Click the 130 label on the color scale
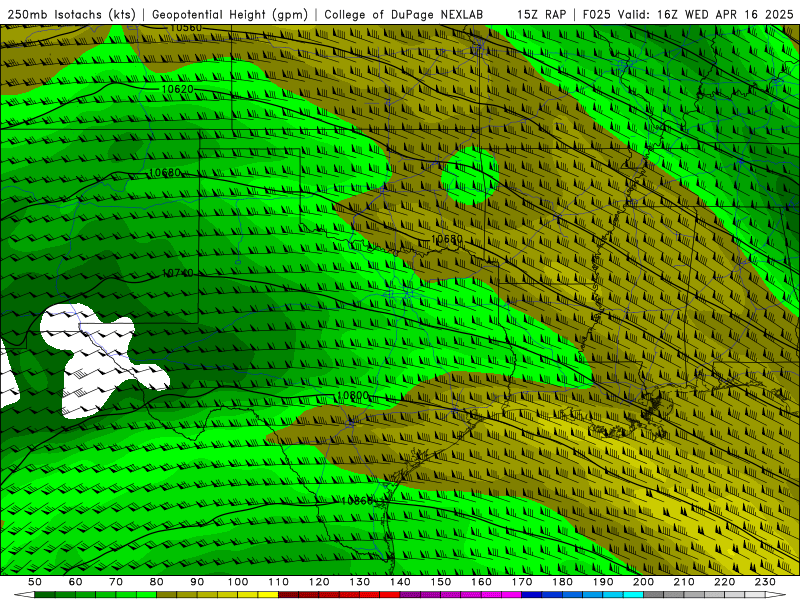Viewport: 800px width, 600px height. coord(360,582)
